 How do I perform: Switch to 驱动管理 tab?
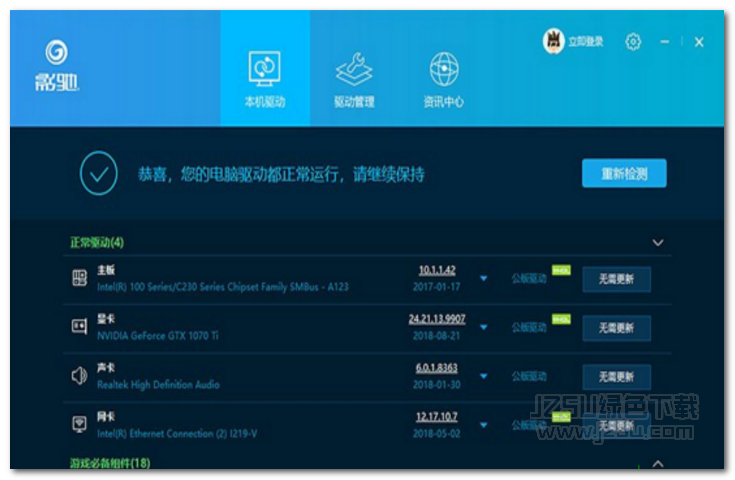(x=354, y=80)
